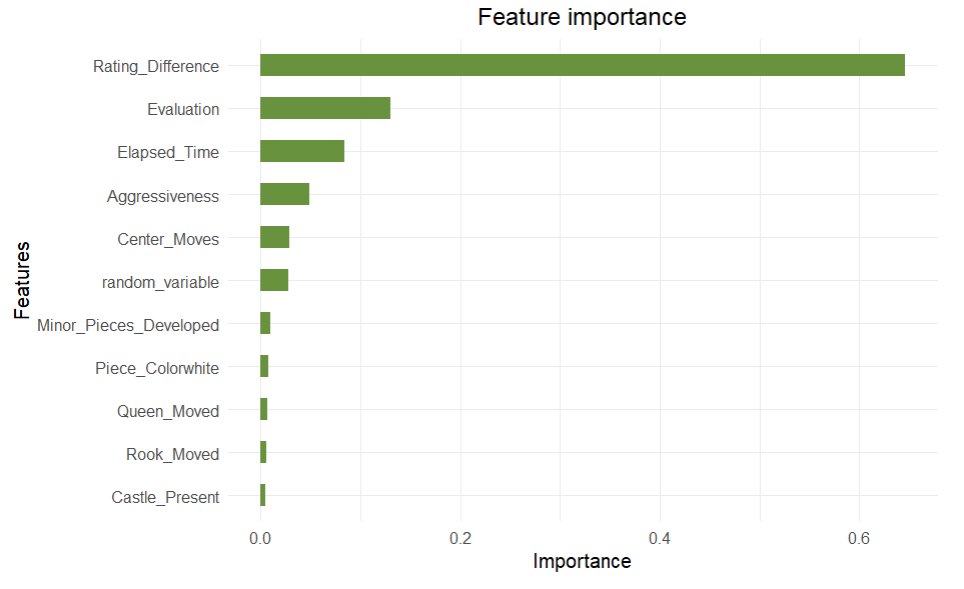Image resolution: width=964 pixels, height=589 pixels.
Task: Select the Evaluation feature label text
Action: (x=183, y=110)
